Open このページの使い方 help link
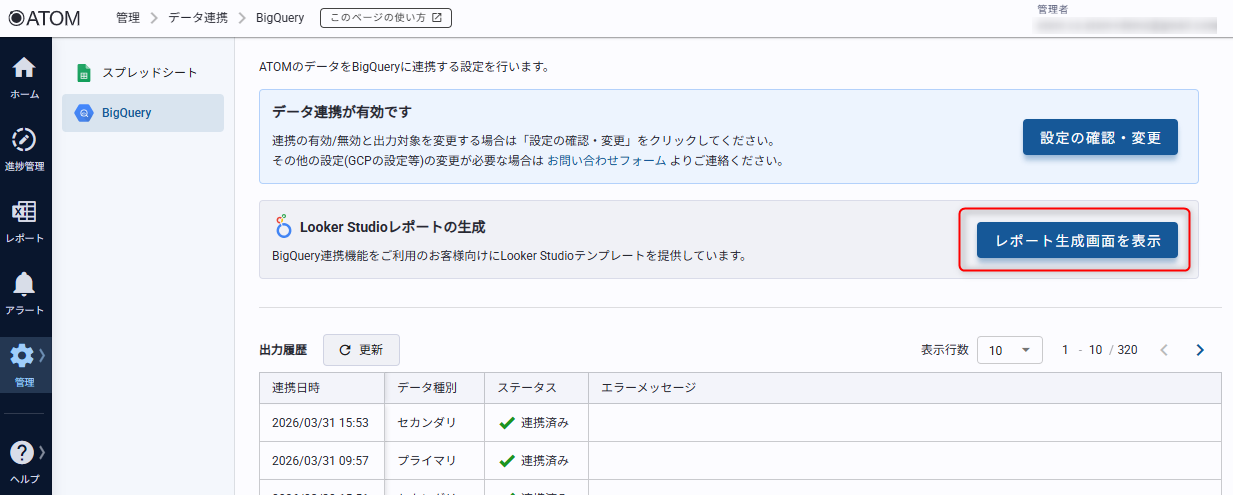 point(386,17)
